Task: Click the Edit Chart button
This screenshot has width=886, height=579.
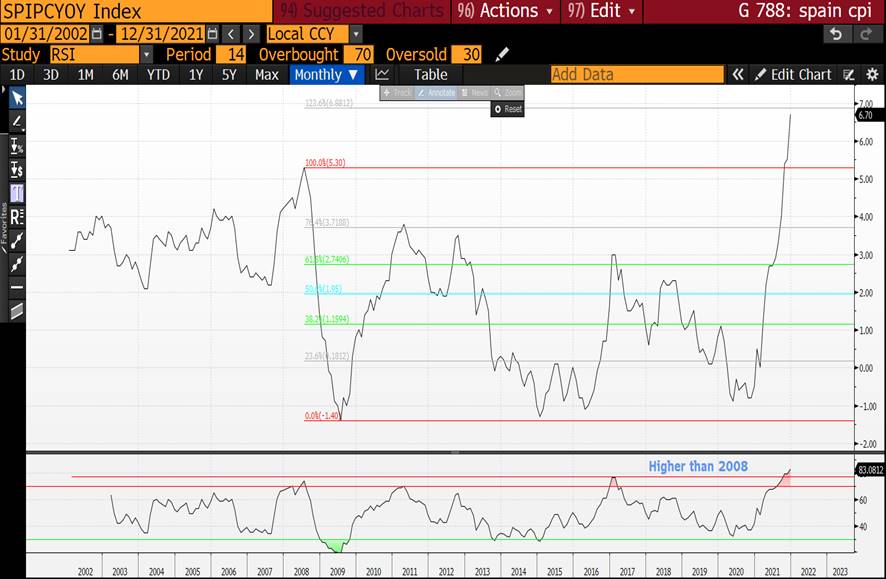Action: pos(793,74)
